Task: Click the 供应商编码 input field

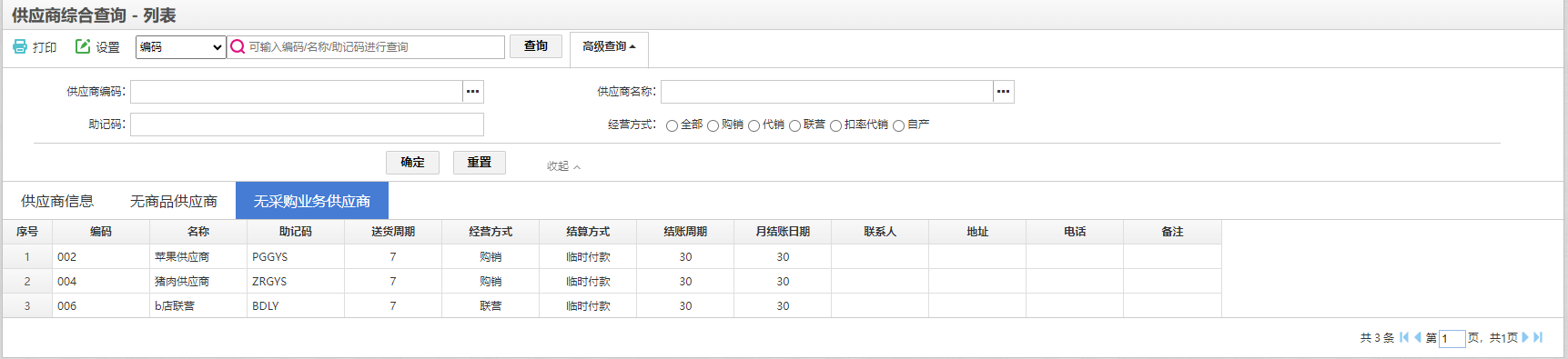Action: coord(297,91)
